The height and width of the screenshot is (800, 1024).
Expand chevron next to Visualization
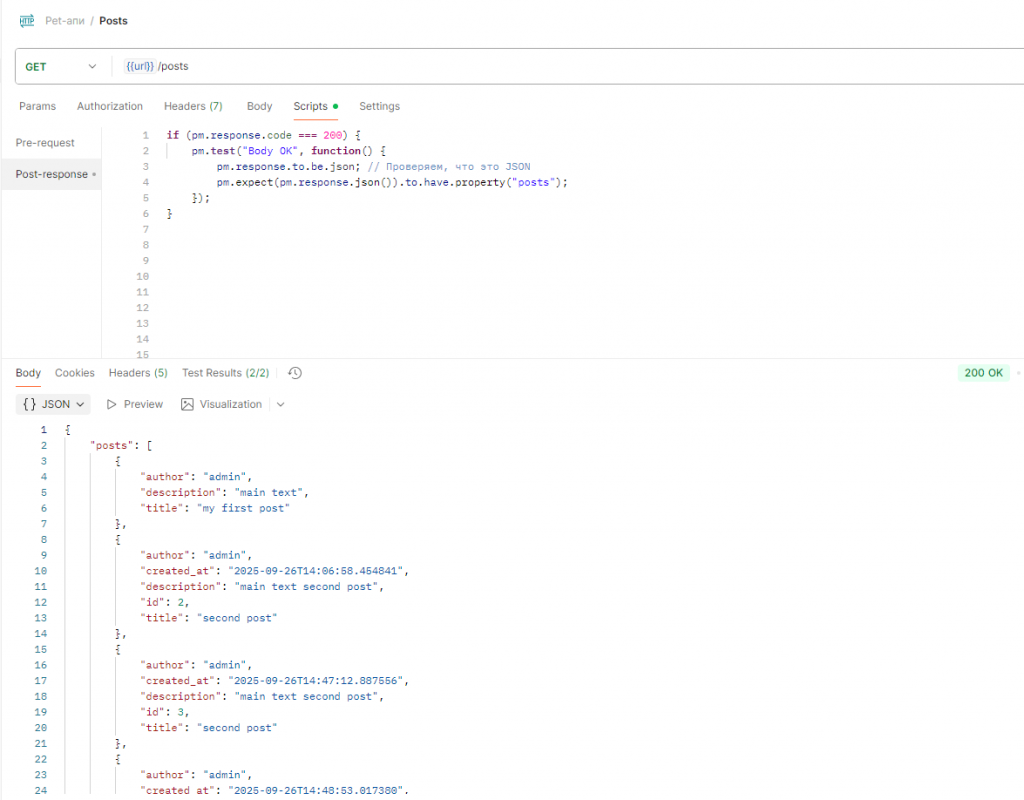[280, 404]
